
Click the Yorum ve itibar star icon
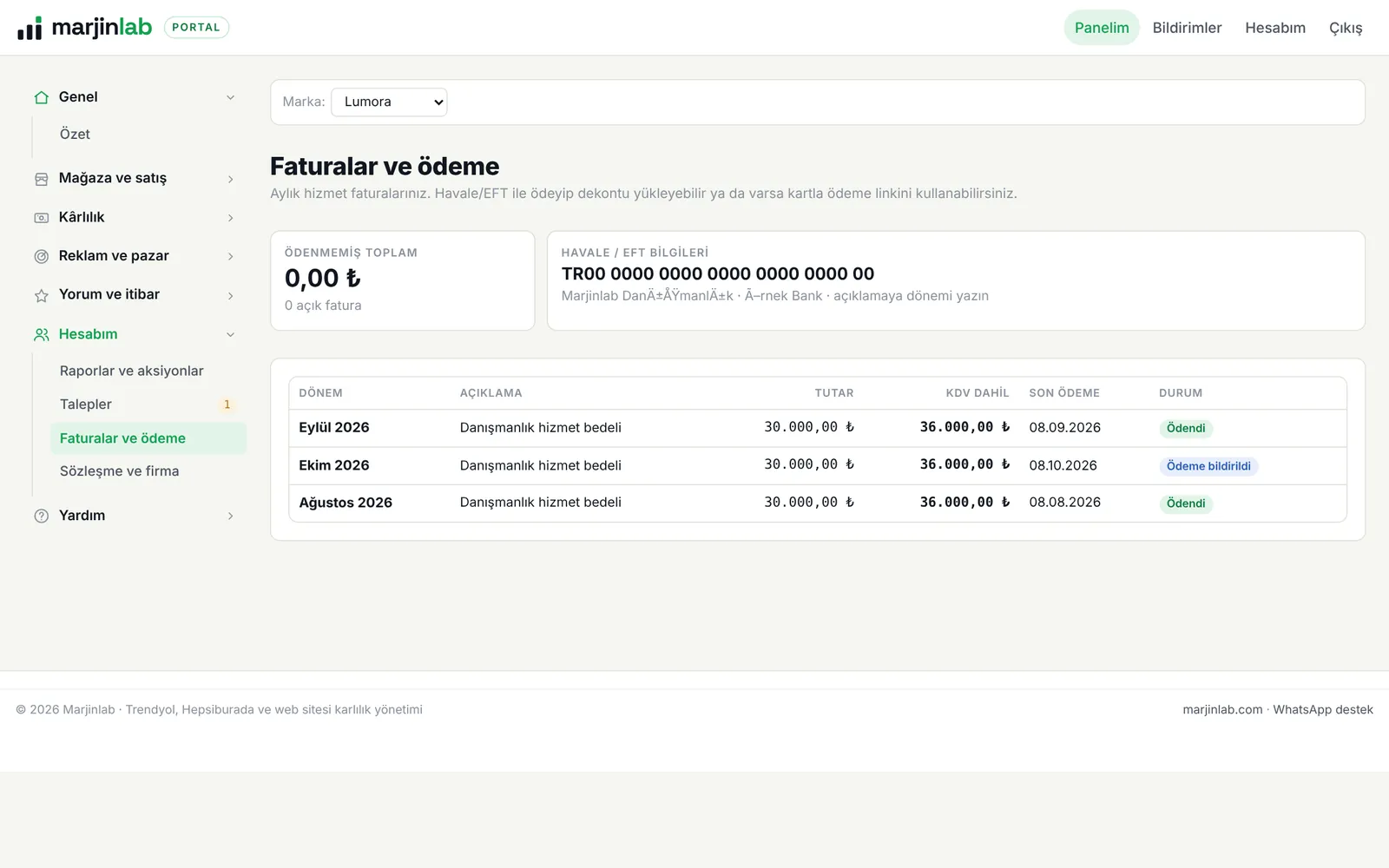click(x=41, y=295)
